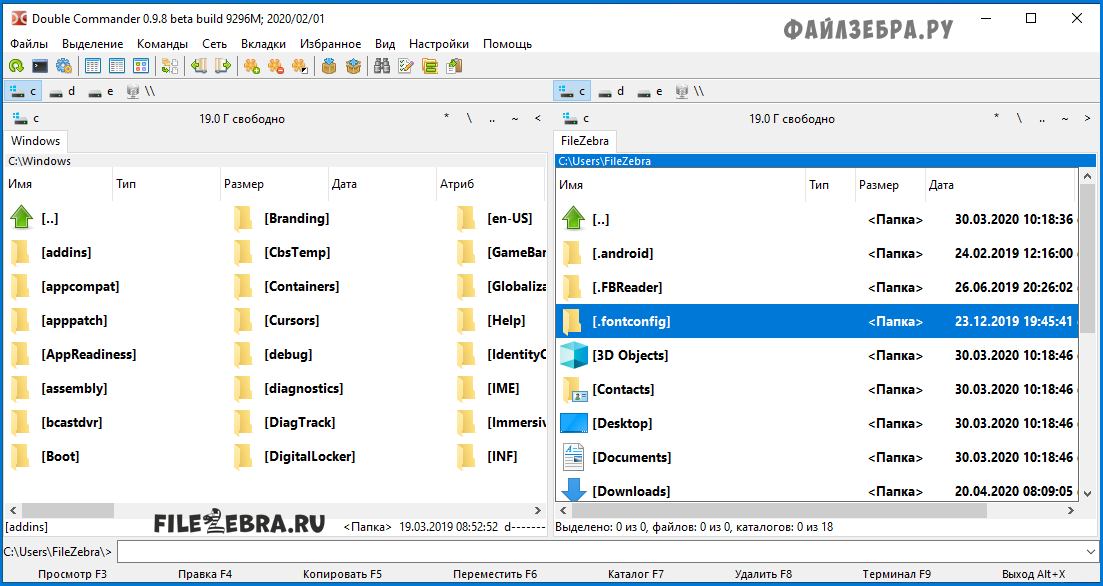Open Файлы menu
Viewport: 1103px width, 586px height.
tap(29, 44)
